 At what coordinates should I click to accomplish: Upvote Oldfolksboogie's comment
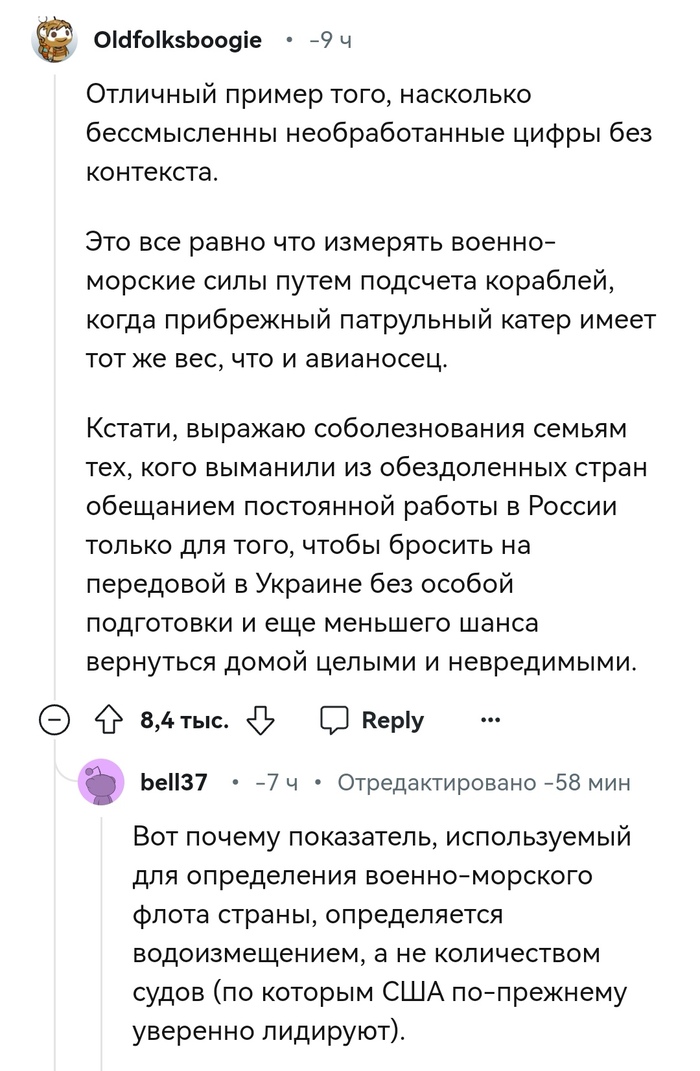point(108,720)
